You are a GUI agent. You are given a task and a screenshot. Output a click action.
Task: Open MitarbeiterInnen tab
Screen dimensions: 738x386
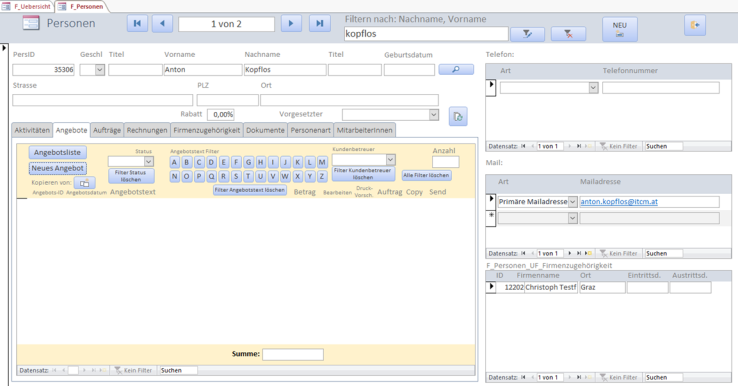click(365, 130)
